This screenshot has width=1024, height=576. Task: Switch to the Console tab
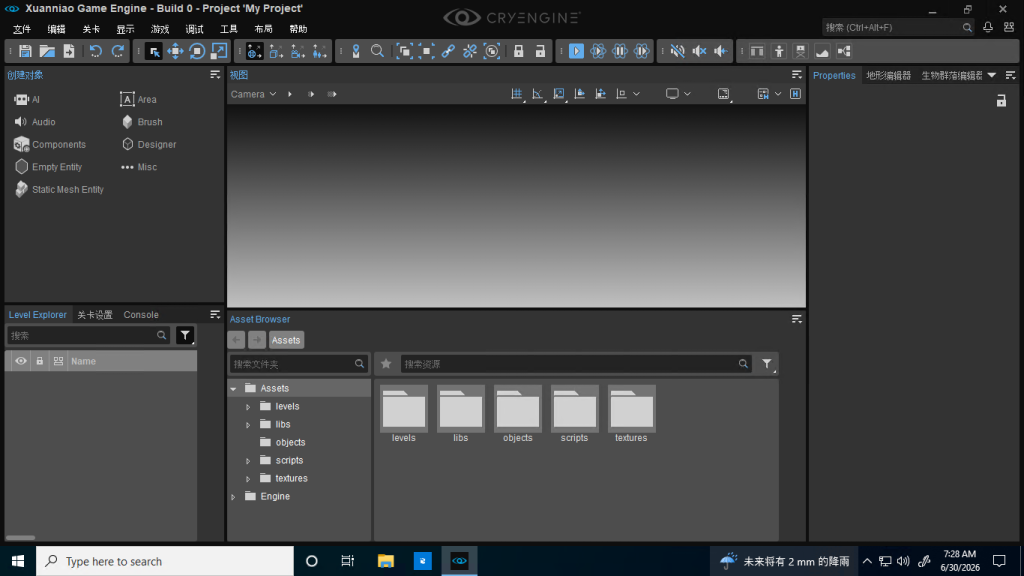point(141,315)
